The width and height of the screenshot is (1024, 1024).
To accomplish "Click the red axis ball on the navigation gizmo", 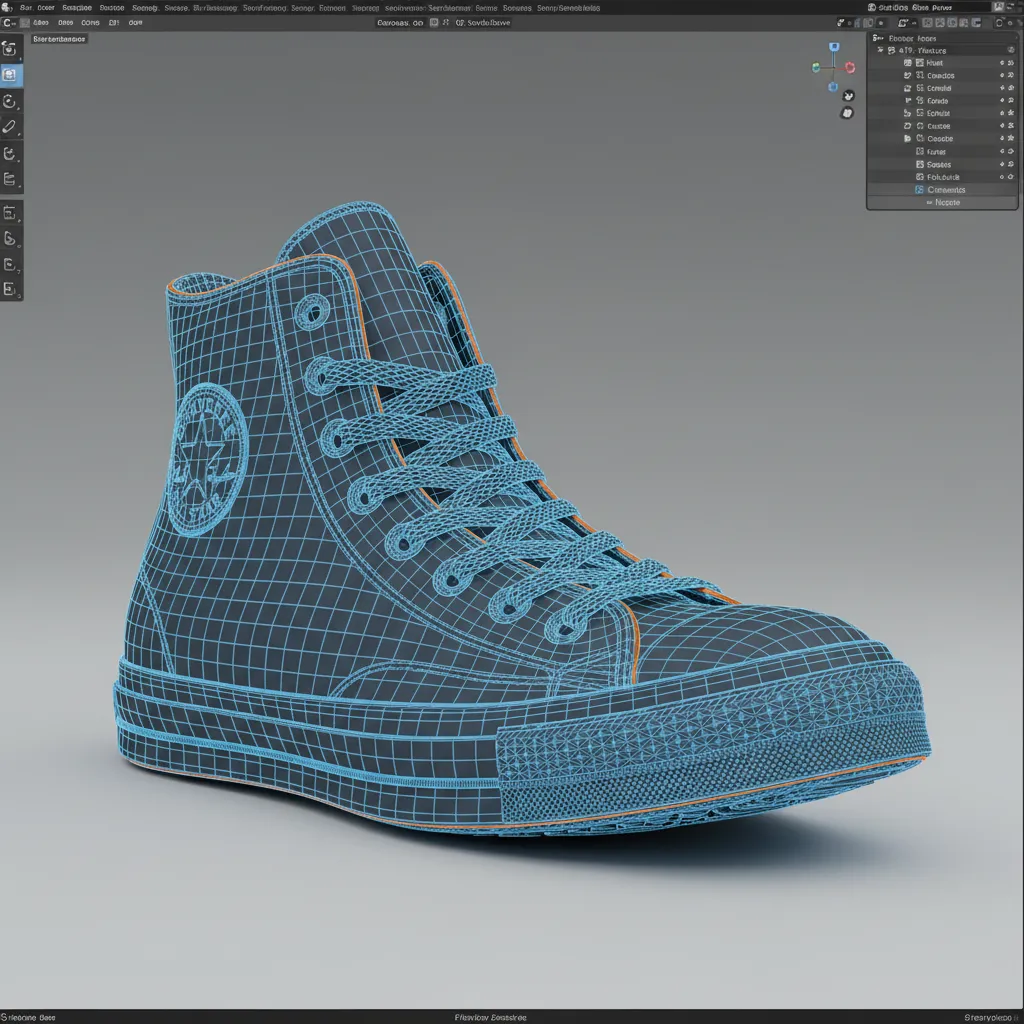I will (849, 67).
